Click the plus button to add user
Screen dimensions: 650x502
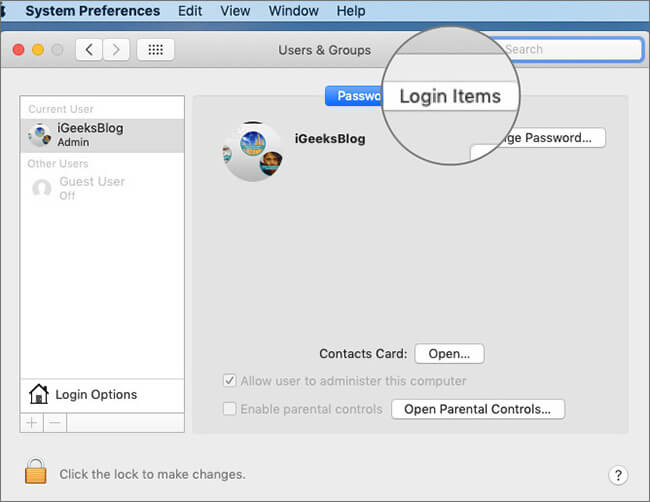point(32,422)
